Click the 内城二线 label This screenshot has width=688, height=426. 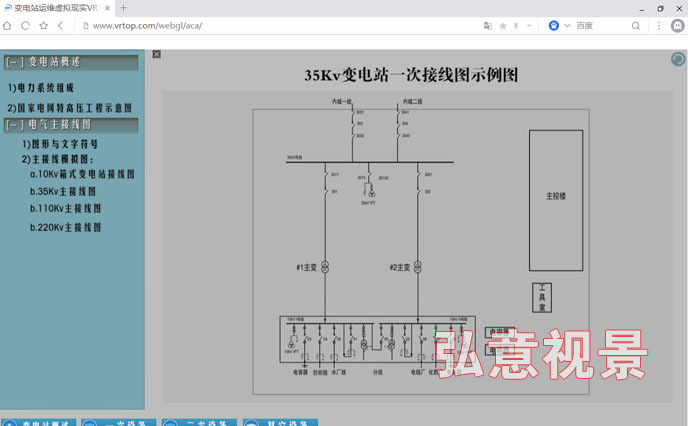pos(412,101)
